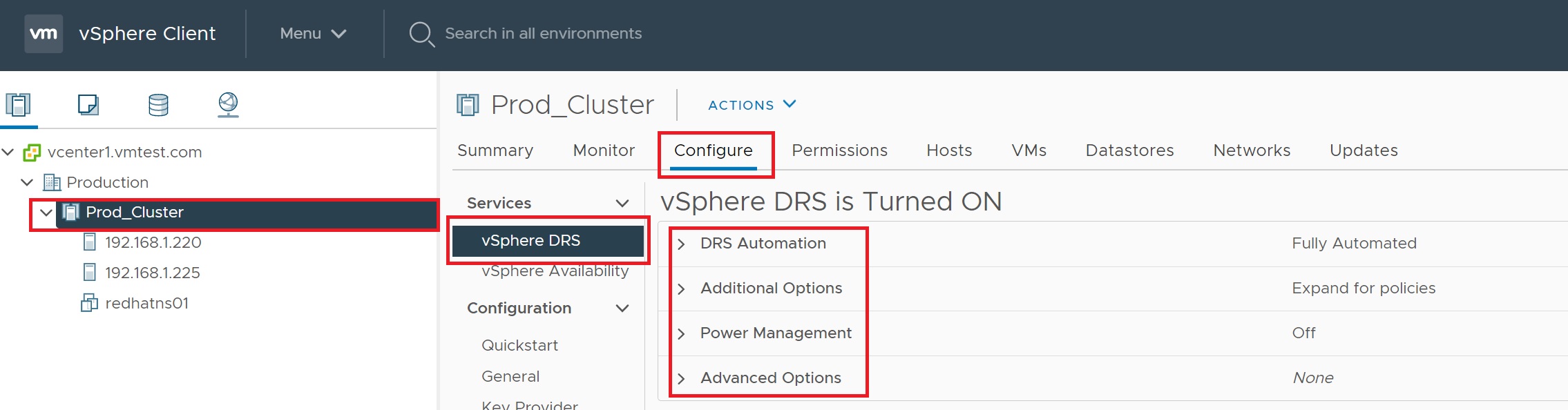The image size is (1568, 410).
Task: Switch to the Monitor tab
Action: [x=603, y=150]
